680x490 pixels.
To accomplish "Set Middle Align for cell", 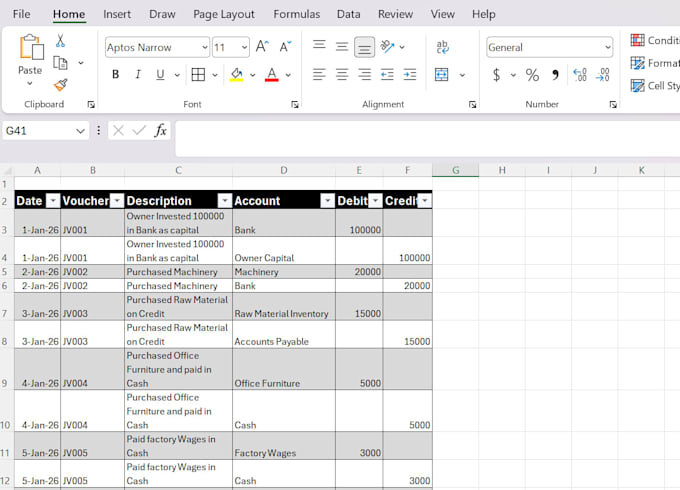I will pos(342,46).
